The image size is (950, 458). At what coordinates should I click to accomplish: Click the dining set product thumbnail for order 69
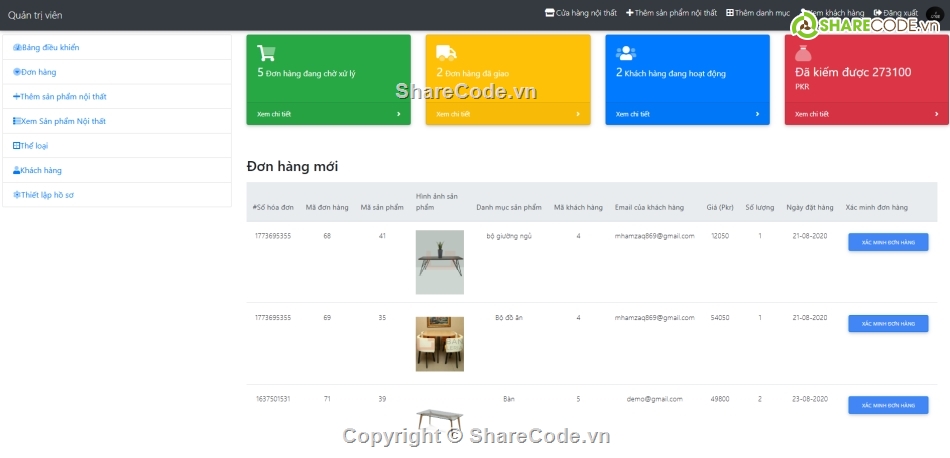click(x=440, y=344)
